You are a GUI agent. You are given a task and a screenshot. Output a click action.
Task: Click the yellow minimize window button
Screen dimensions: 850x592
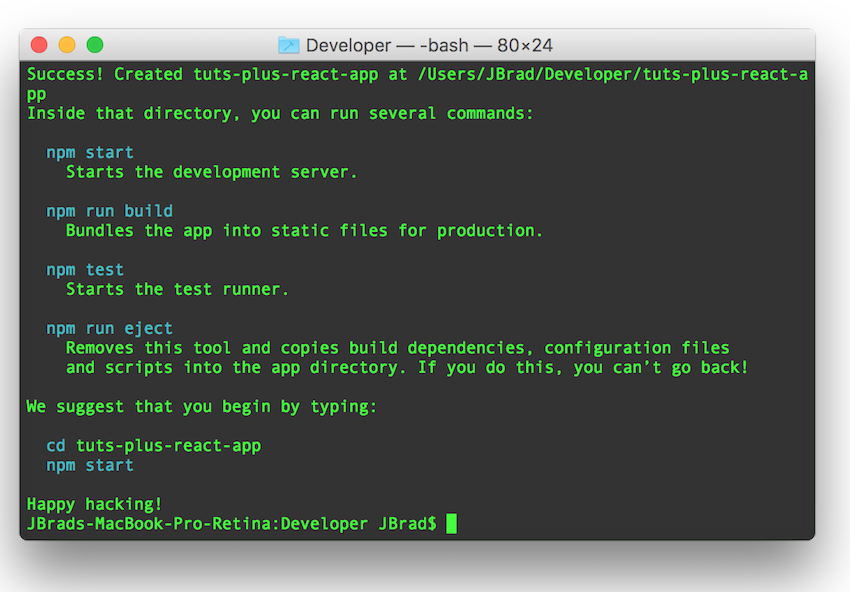67,45
